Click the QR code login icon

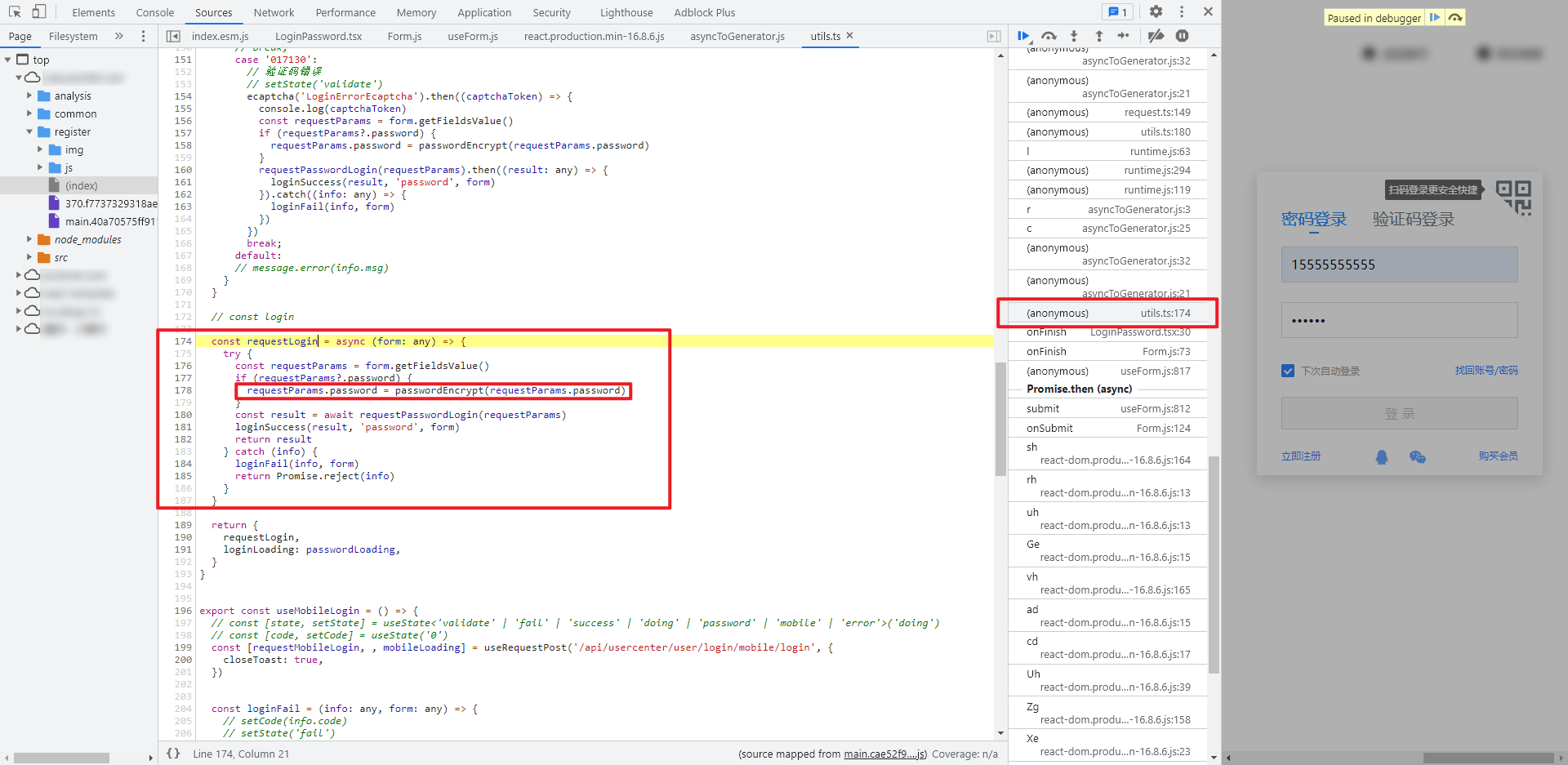tap(1514, 198)
